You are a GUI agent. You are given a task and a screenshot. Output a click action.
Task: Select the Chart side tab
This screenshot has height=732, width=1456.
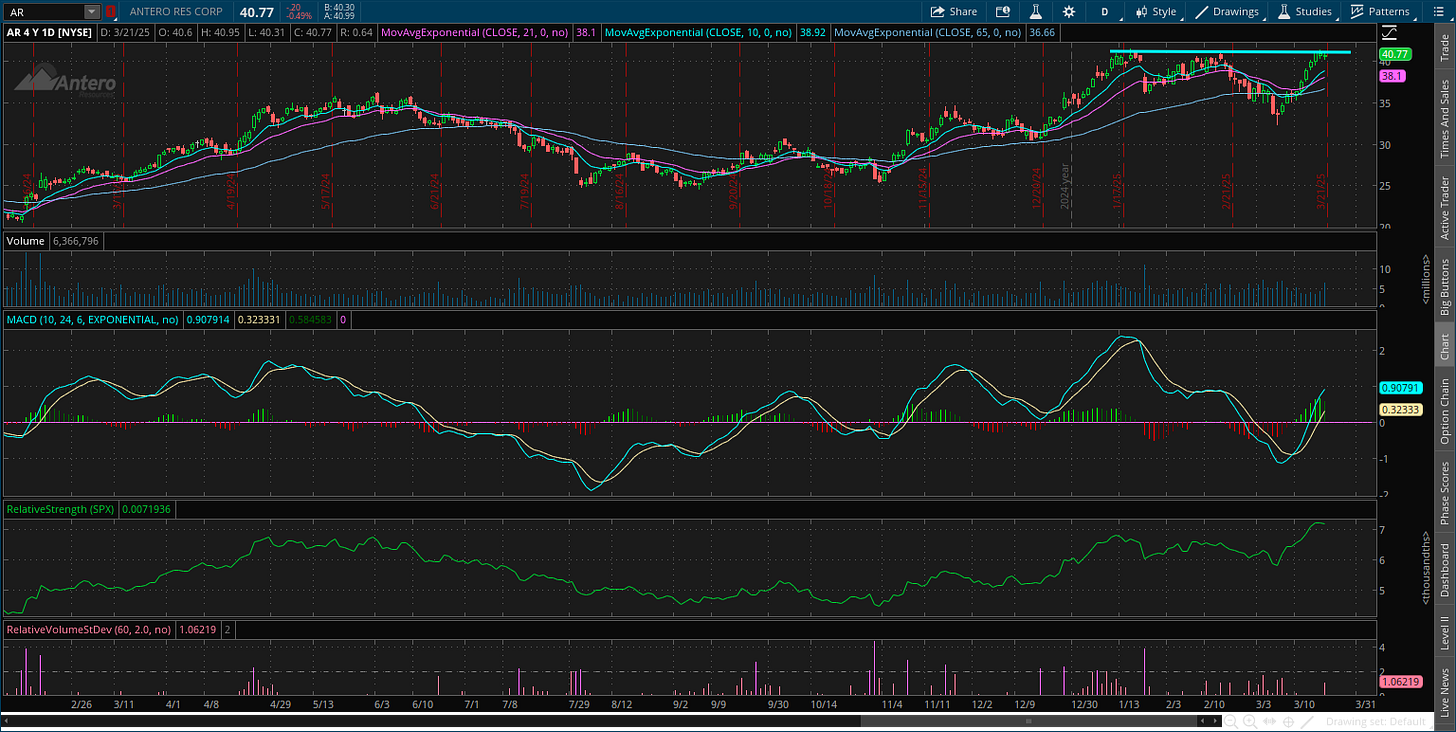click(x=1444, y=346)
